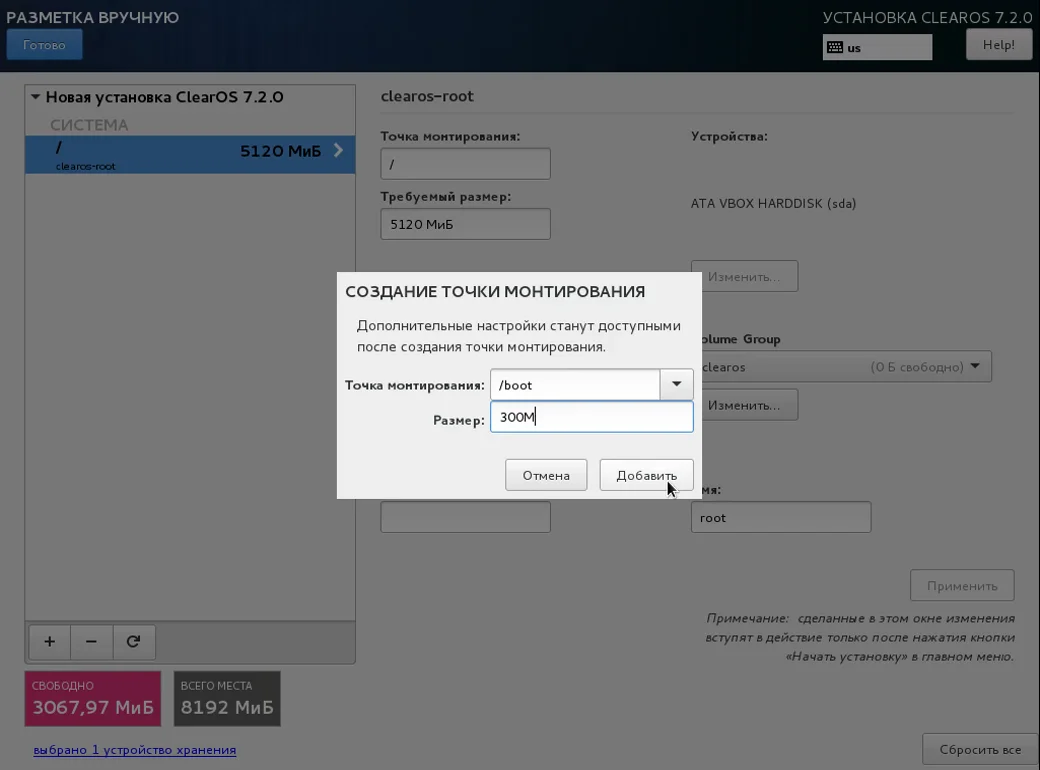
Task: Open the Help! button
Action: coord(998,45)
